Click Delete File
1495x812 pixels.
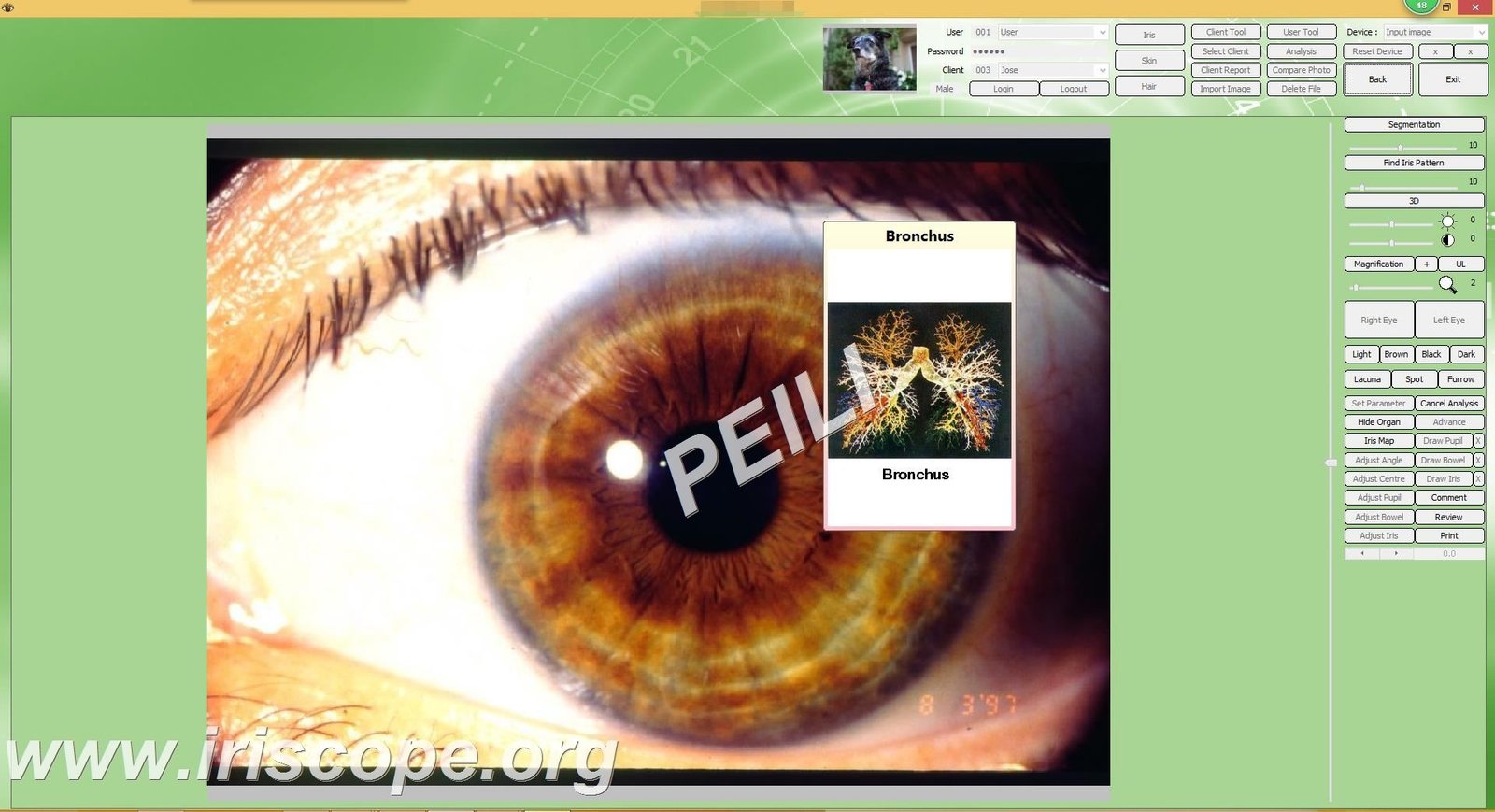pos(1301,89)
